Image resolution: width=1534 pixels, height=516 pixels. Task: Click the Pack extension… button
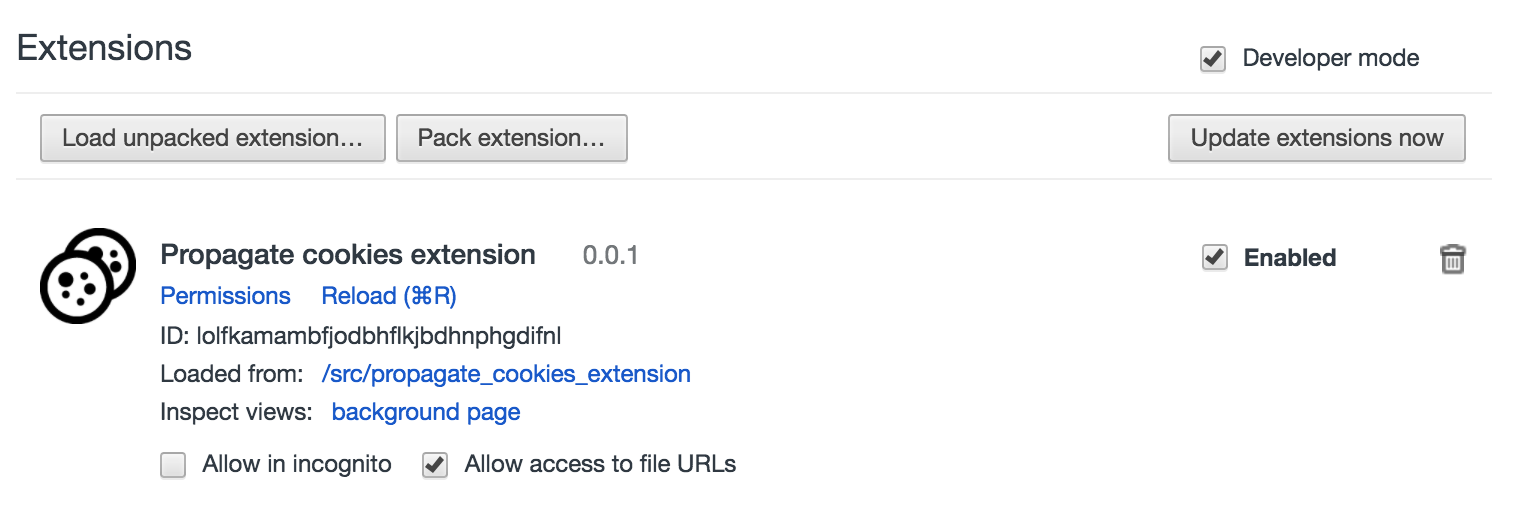511,138
